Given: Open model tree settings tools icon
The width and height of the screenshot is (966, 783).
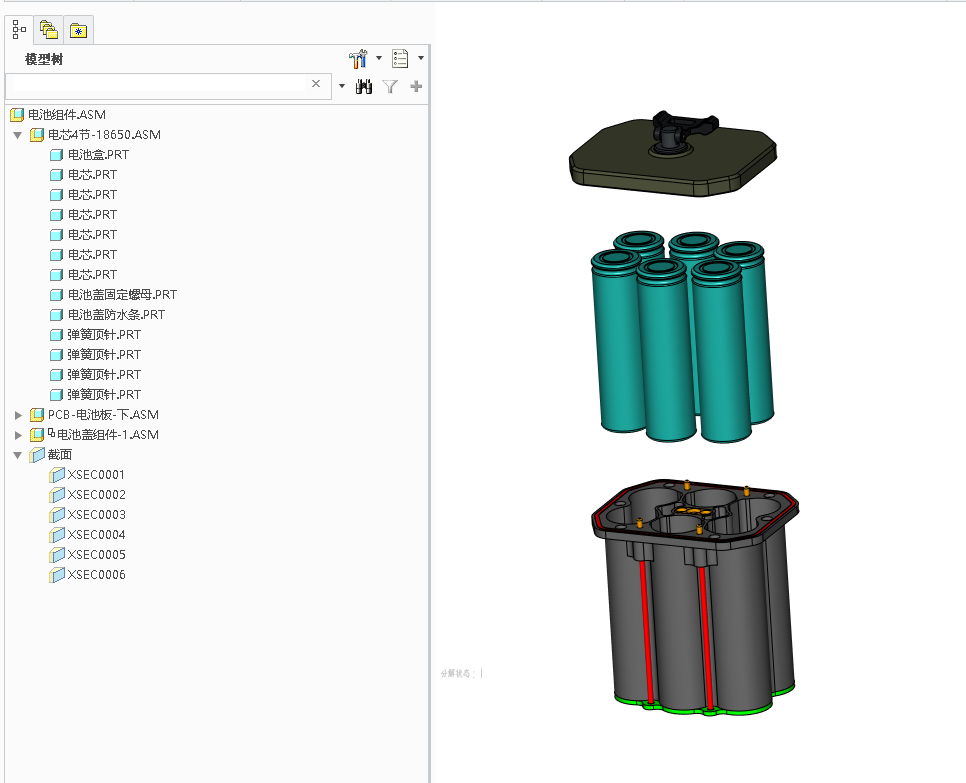Looking at the screenshot, I should [x=358, y=59].
